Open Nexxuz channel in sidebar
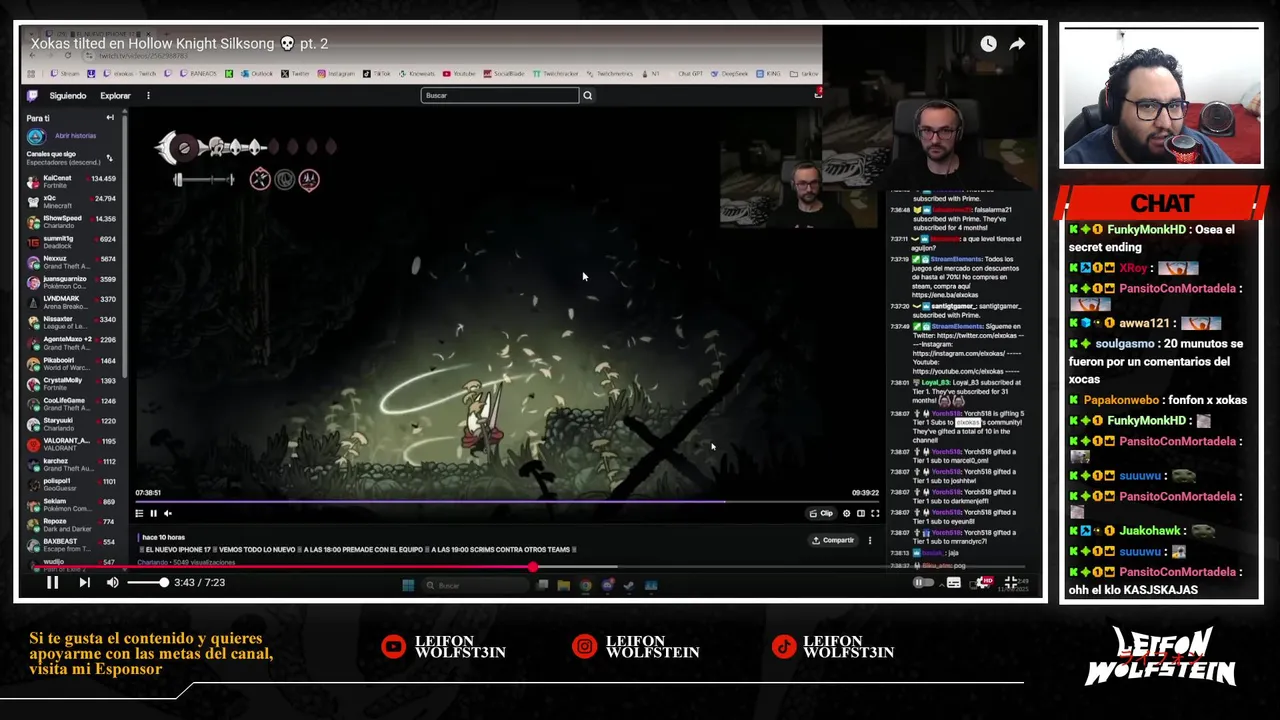The width and height of the screenshot is (1280, 720). coord(72,262)
